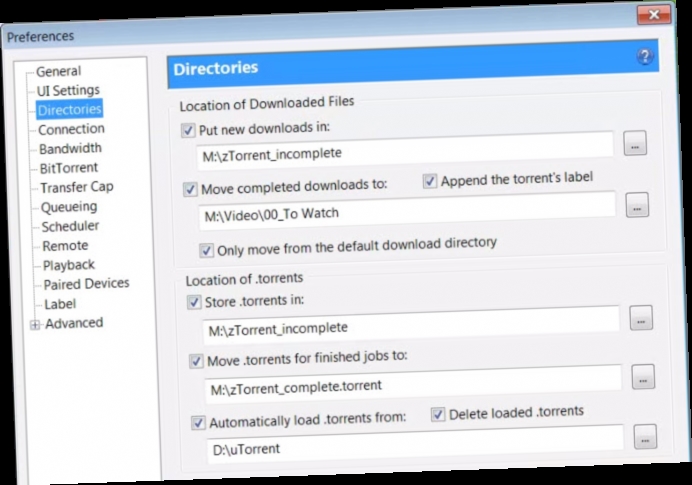Click the M:\zTorrent_complete.torrent path field
Screen dimensions: 692x485
pos(413,383)
